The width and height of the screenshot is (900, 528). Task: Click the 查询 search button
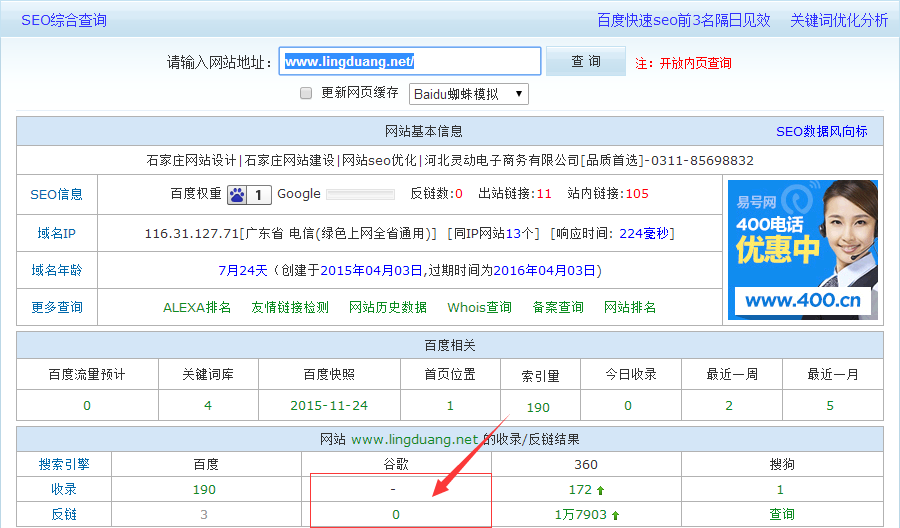point(585,61)
